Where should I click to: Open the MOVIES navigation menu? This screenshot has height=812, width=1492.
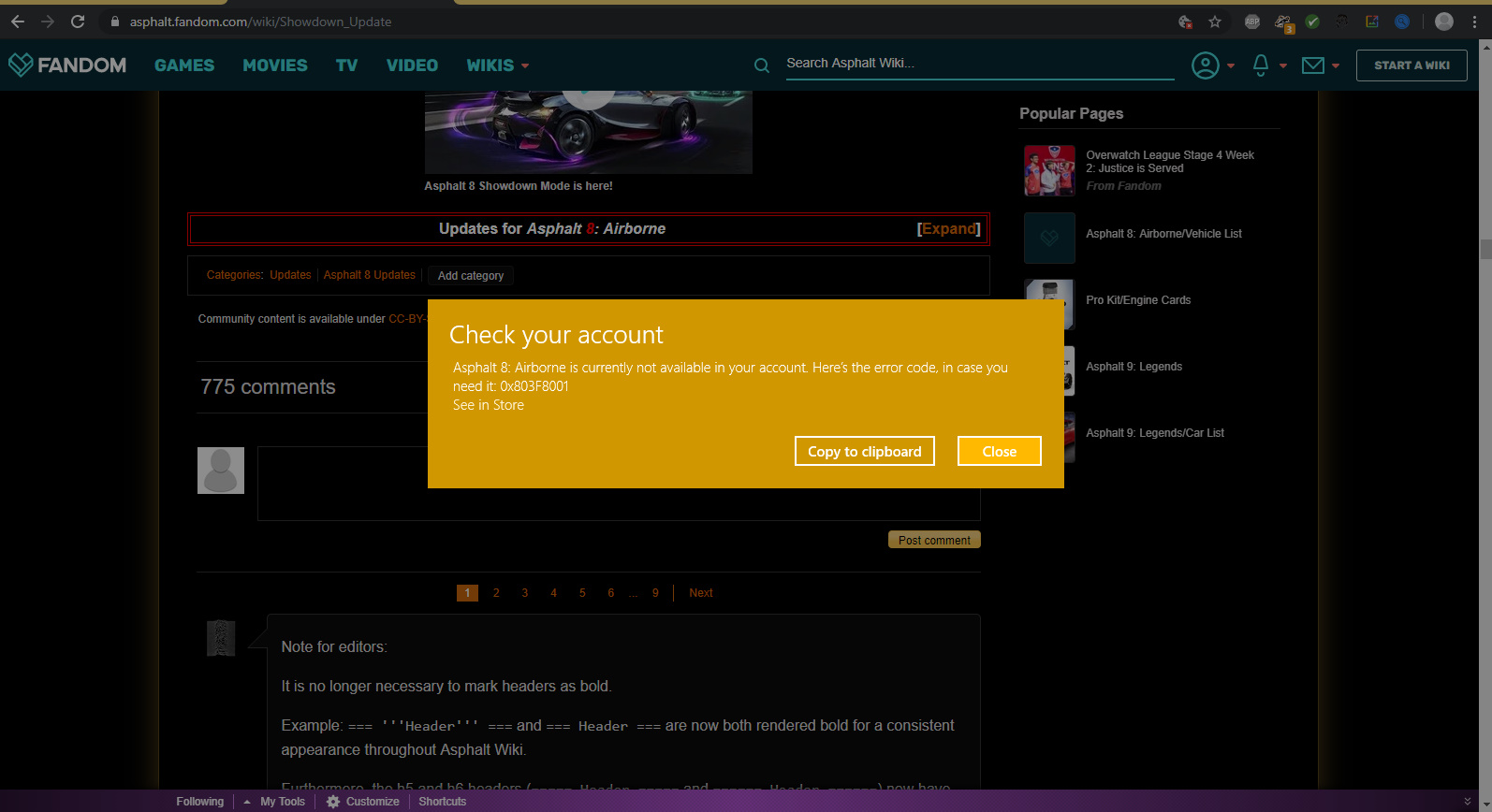274,65
